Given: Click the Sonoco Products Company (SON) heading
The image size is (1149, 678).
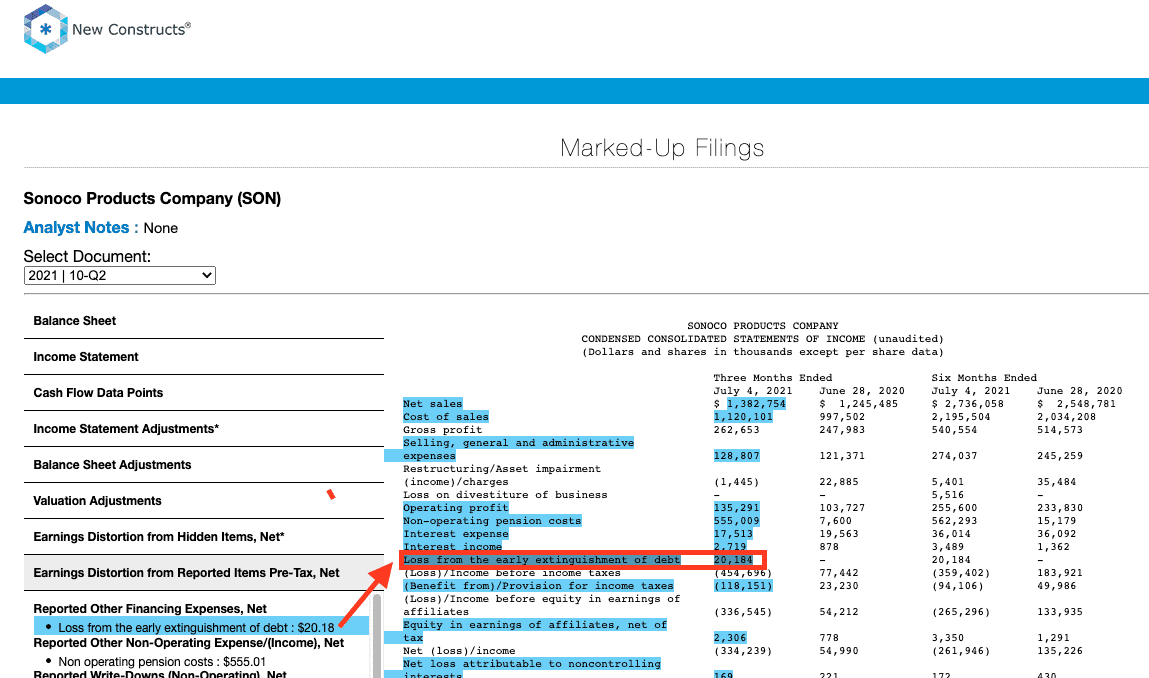Looking at the screenshot, I should tap(152, 199).
